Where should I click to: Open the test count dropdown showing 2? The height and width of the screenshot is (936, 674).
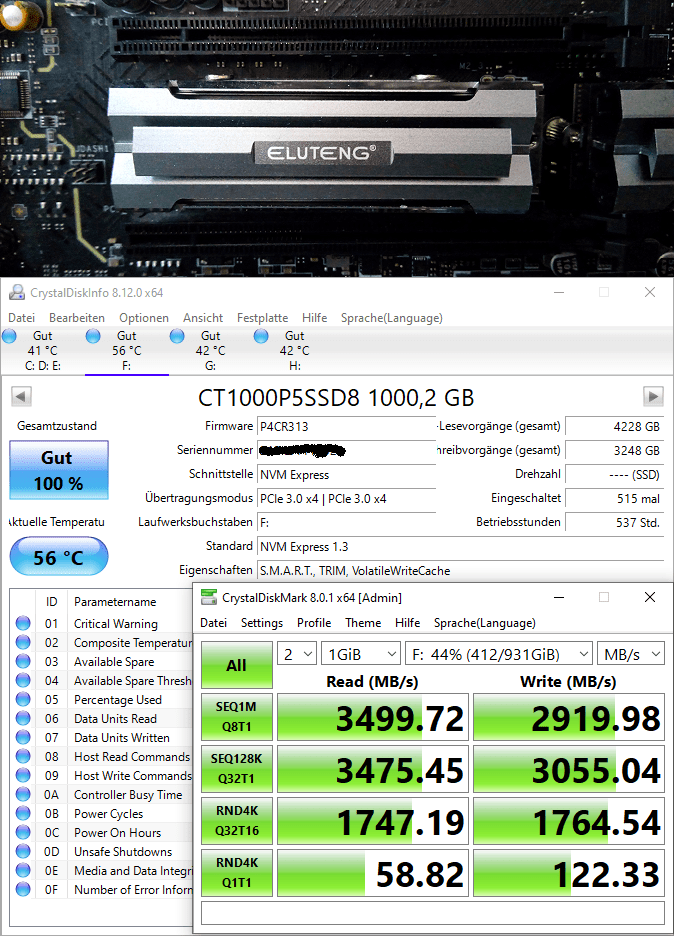pyautogui.click(x=297, y=654)
